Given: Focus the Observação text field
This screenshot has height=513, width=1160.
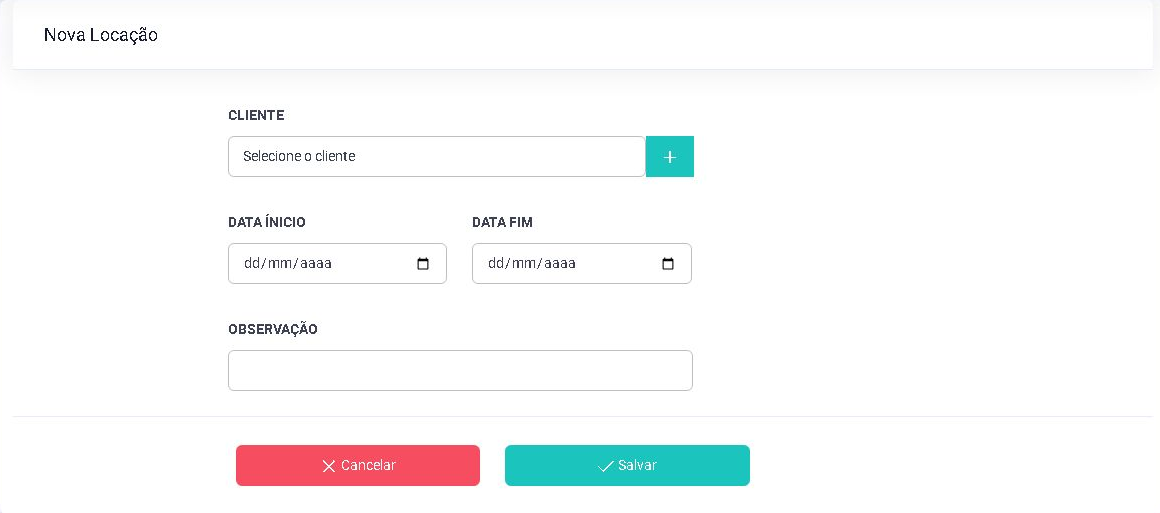Looking at the screenshot, I should coord(460,370).
